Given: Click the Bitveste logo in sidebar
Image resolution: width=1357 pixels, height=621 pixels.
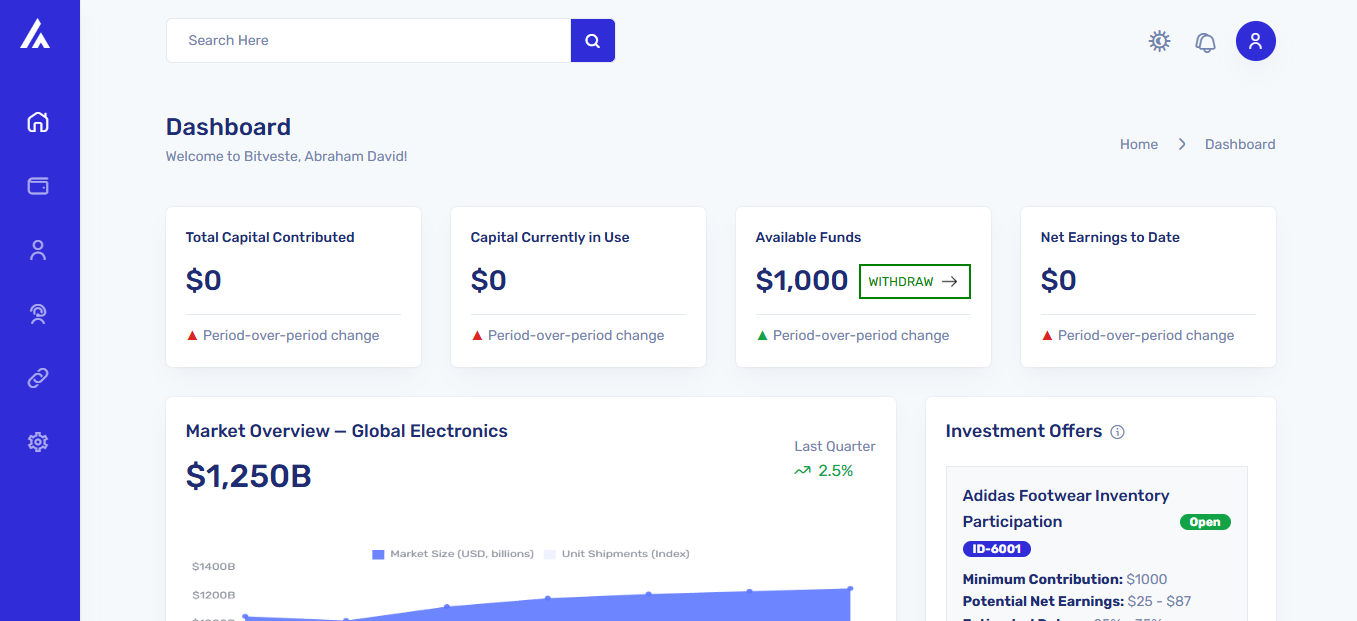Looking at the screenshot, I should 35,35.
